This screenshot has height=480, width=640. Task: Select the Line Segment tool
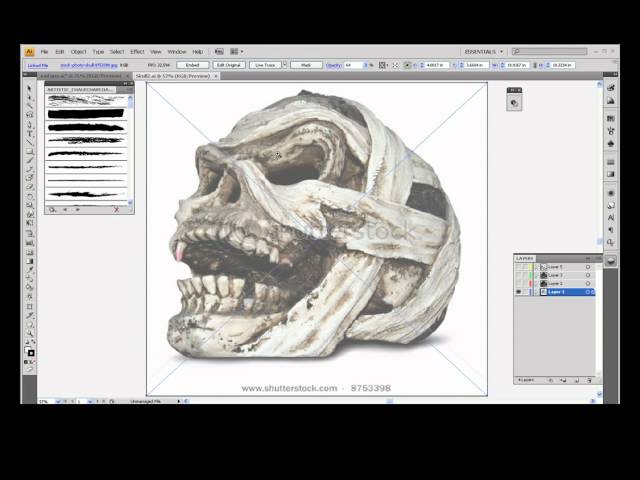(29, 142)
